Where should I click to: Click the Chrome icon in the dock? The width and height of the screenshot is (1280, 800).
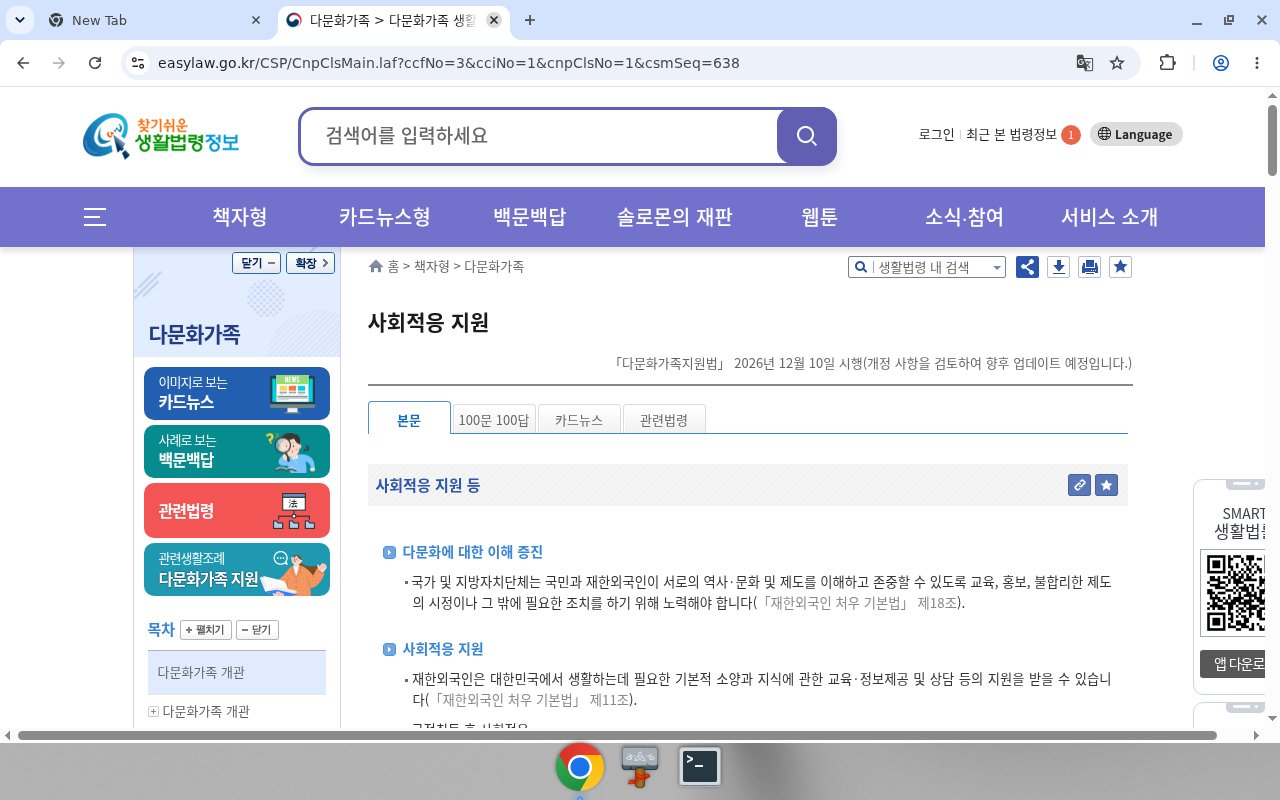pos(580,767)
